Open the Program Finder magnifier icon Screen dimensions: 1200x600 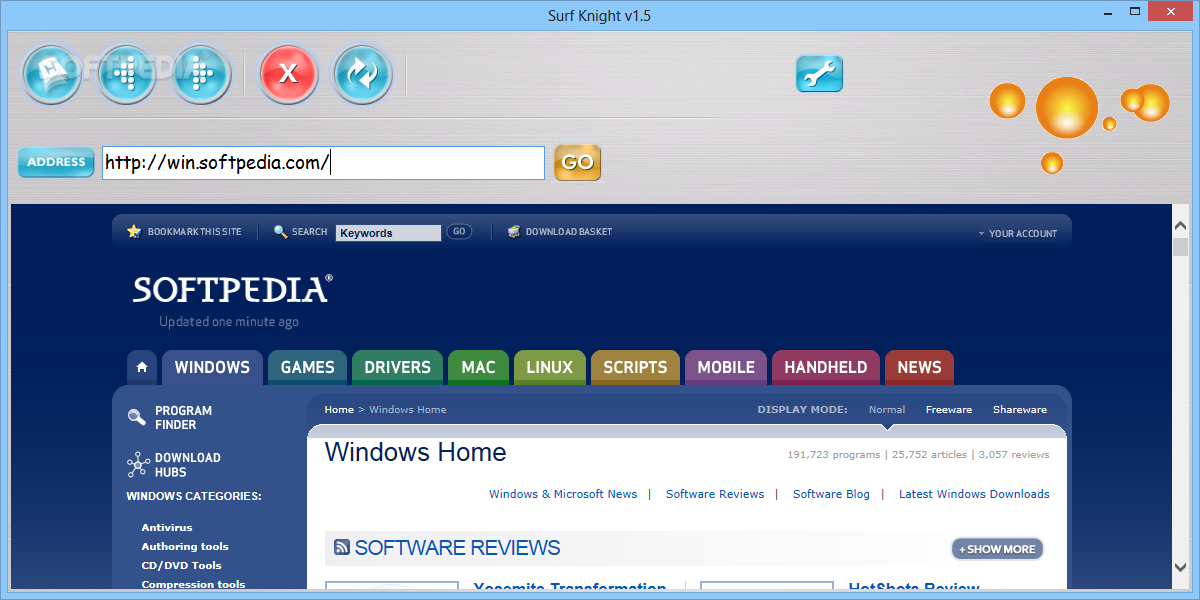coord(137,417)
